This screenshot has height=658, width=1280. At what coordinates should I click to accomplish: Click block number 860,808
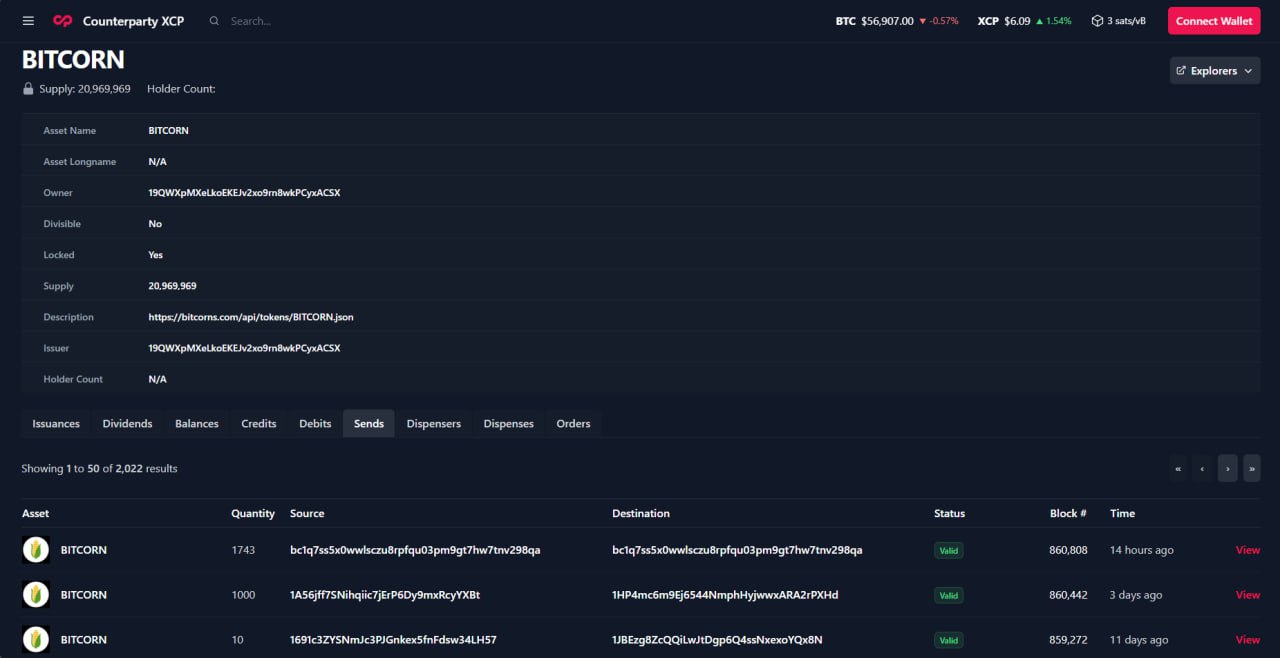pos(1068,550)
